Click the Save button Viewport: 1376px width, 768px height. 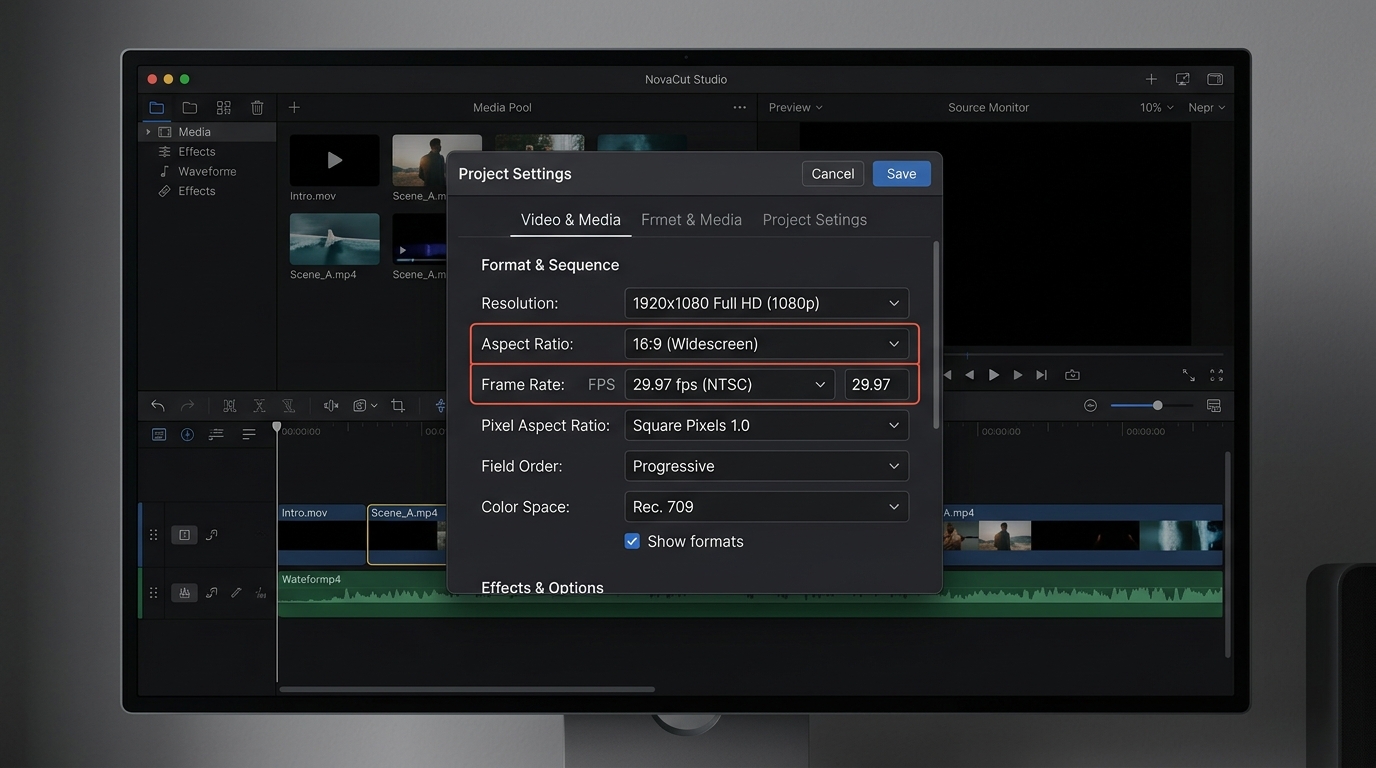[x=901, y=174]
